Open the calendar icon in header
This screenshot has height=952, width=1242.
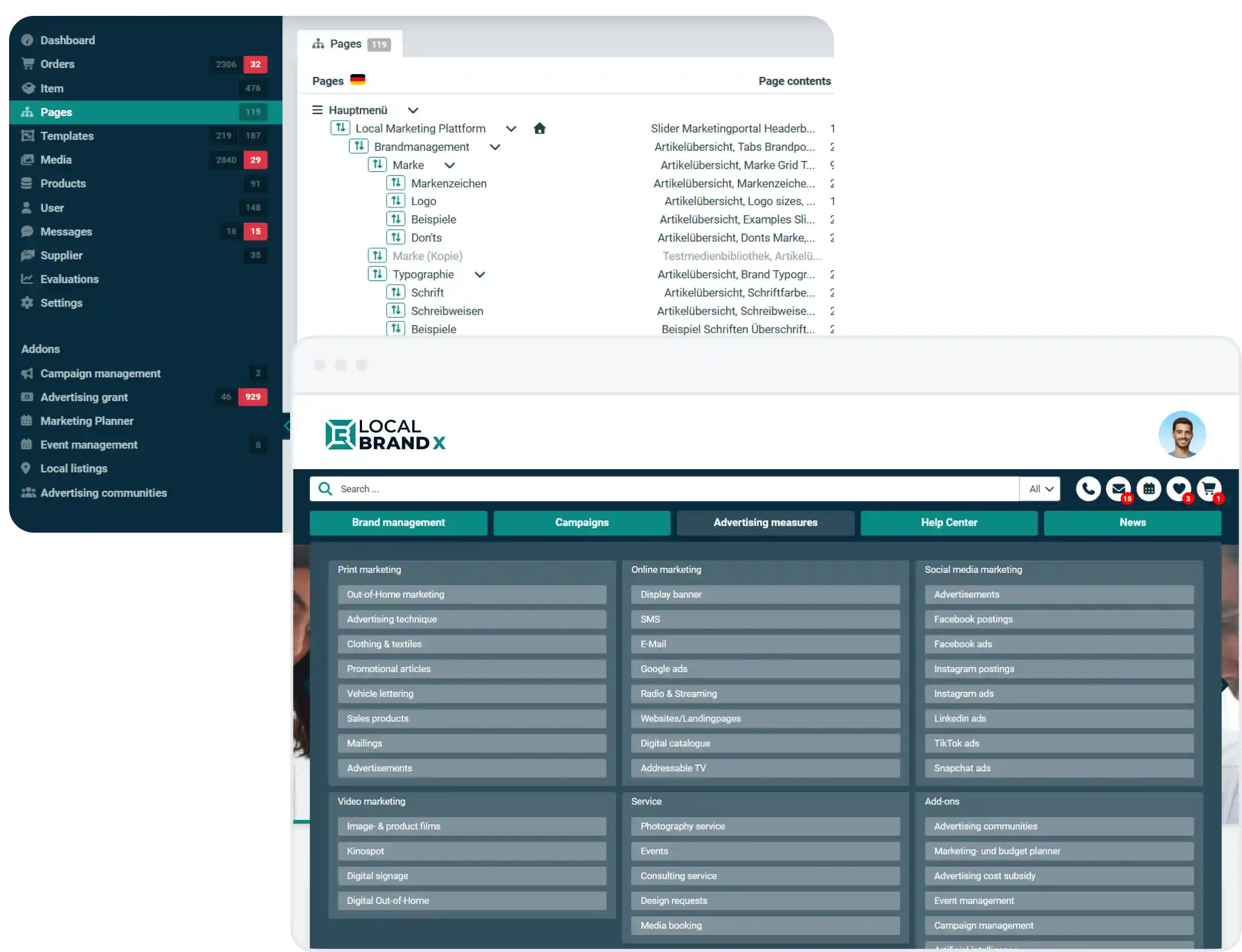click(x=1149, y=489)
